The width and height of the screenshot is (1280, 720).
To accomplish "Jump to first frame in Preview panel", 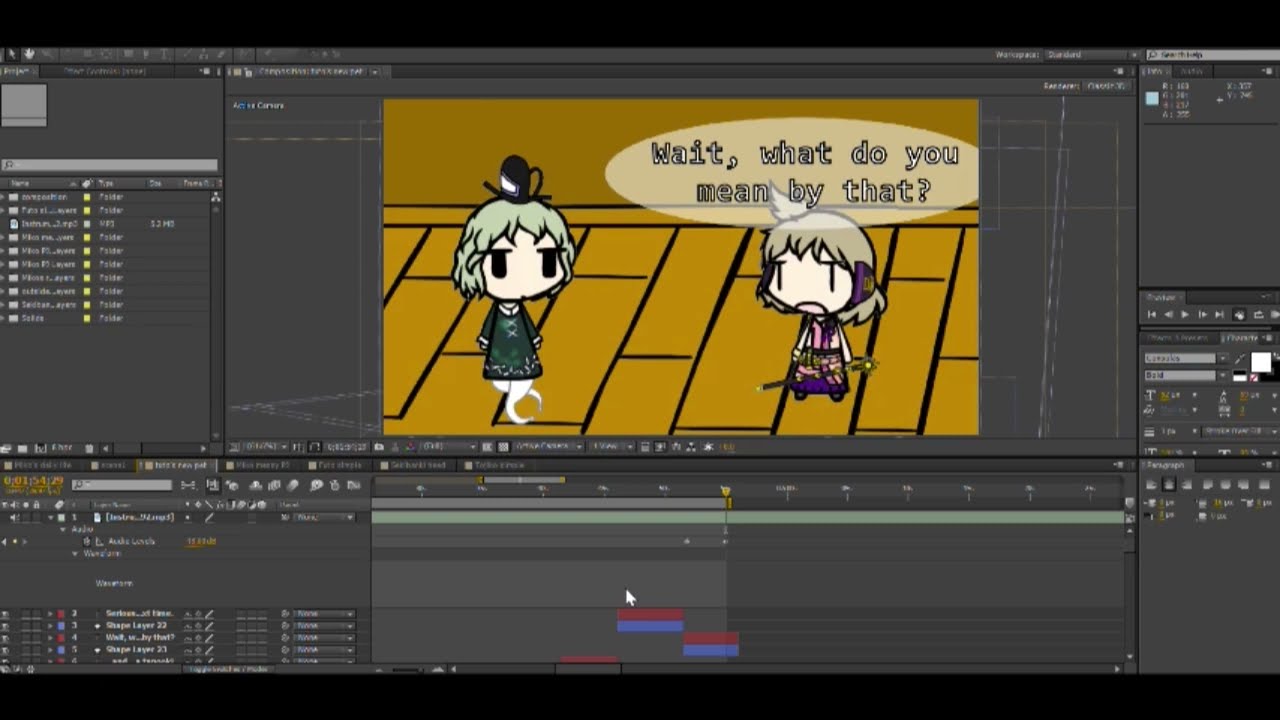I will 1152,315.
